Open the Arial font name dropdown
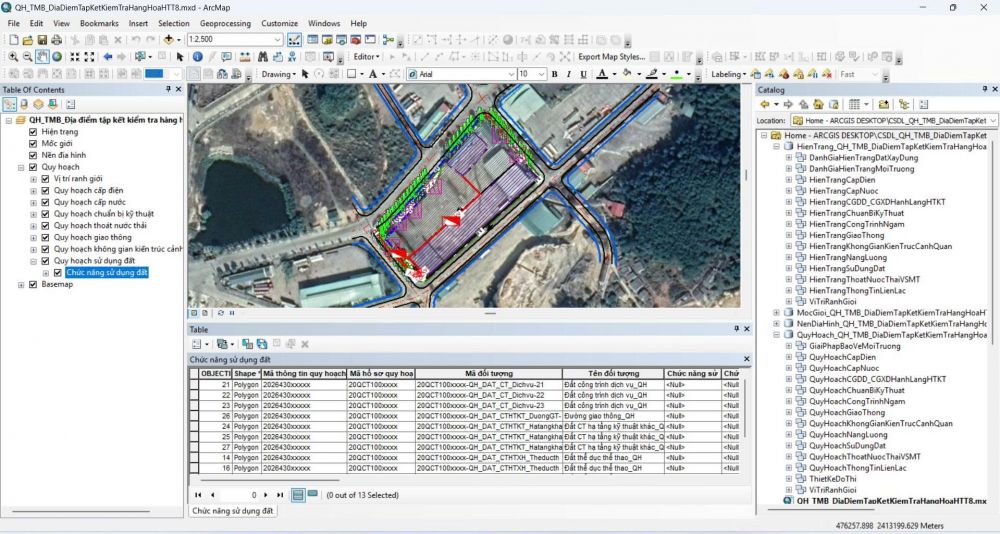 [511, 74]
